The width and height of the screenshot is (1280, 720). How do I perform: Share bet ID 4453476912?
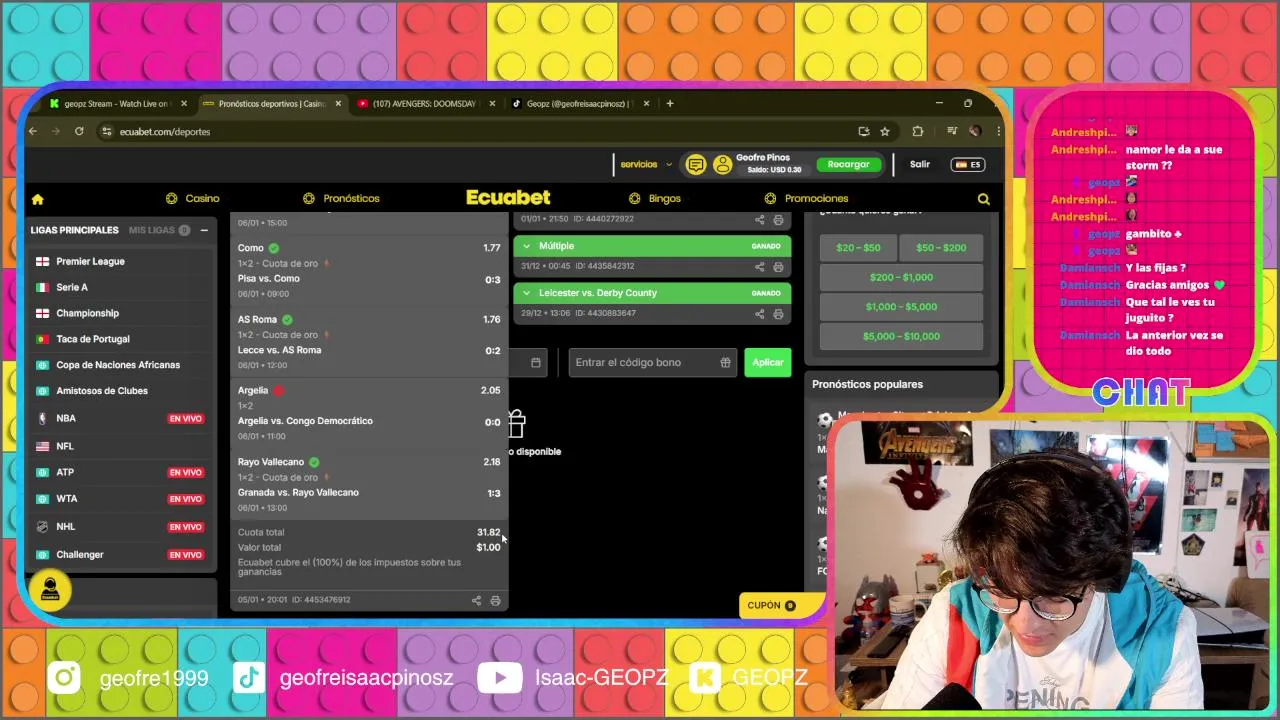click(476, 600)
